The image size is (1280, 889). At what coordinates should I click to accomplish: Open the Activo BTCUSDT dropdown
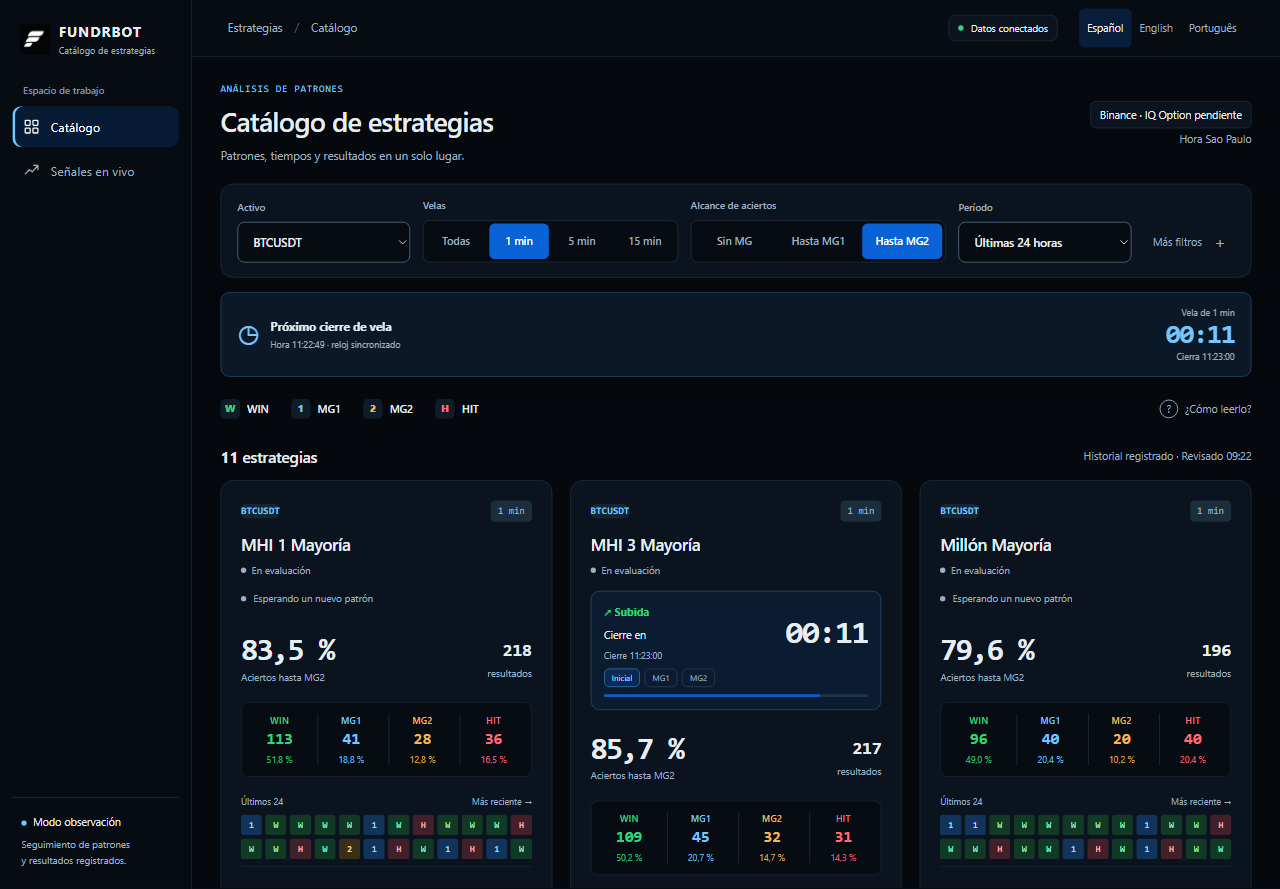(323, 242)
